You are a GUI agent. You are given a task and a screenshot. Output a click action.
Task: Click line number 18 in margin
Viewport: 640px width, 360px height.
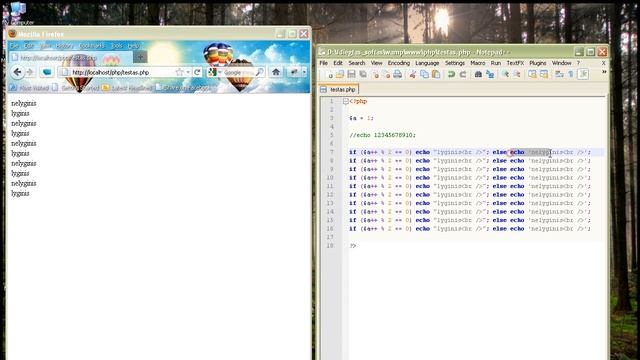point(330,246)
